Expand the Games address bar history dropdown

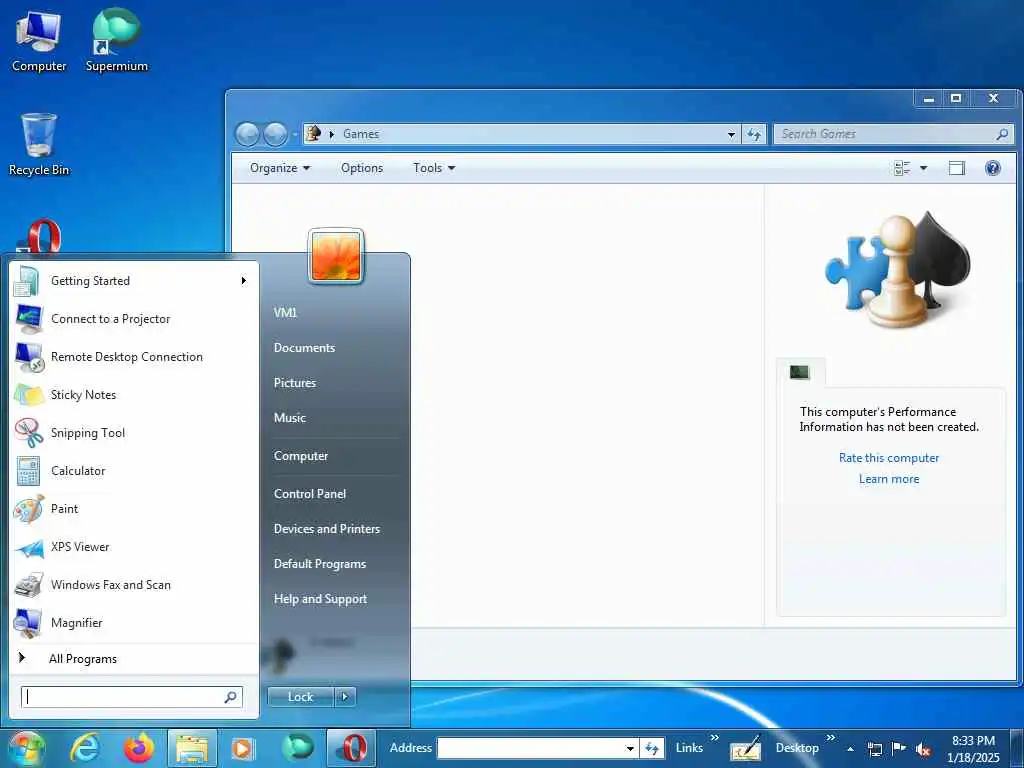point(731,135)
